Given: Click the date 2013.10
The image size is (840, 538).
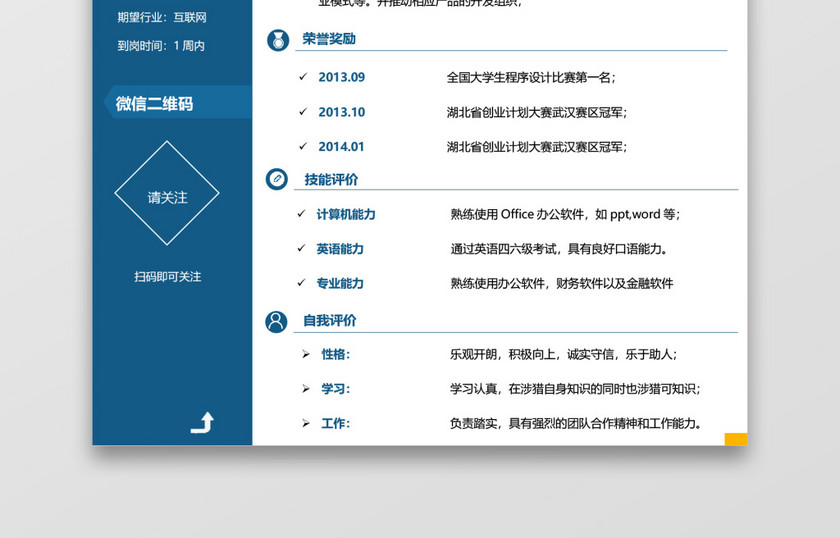Looking at the screenshot, I should click(342, 112).
